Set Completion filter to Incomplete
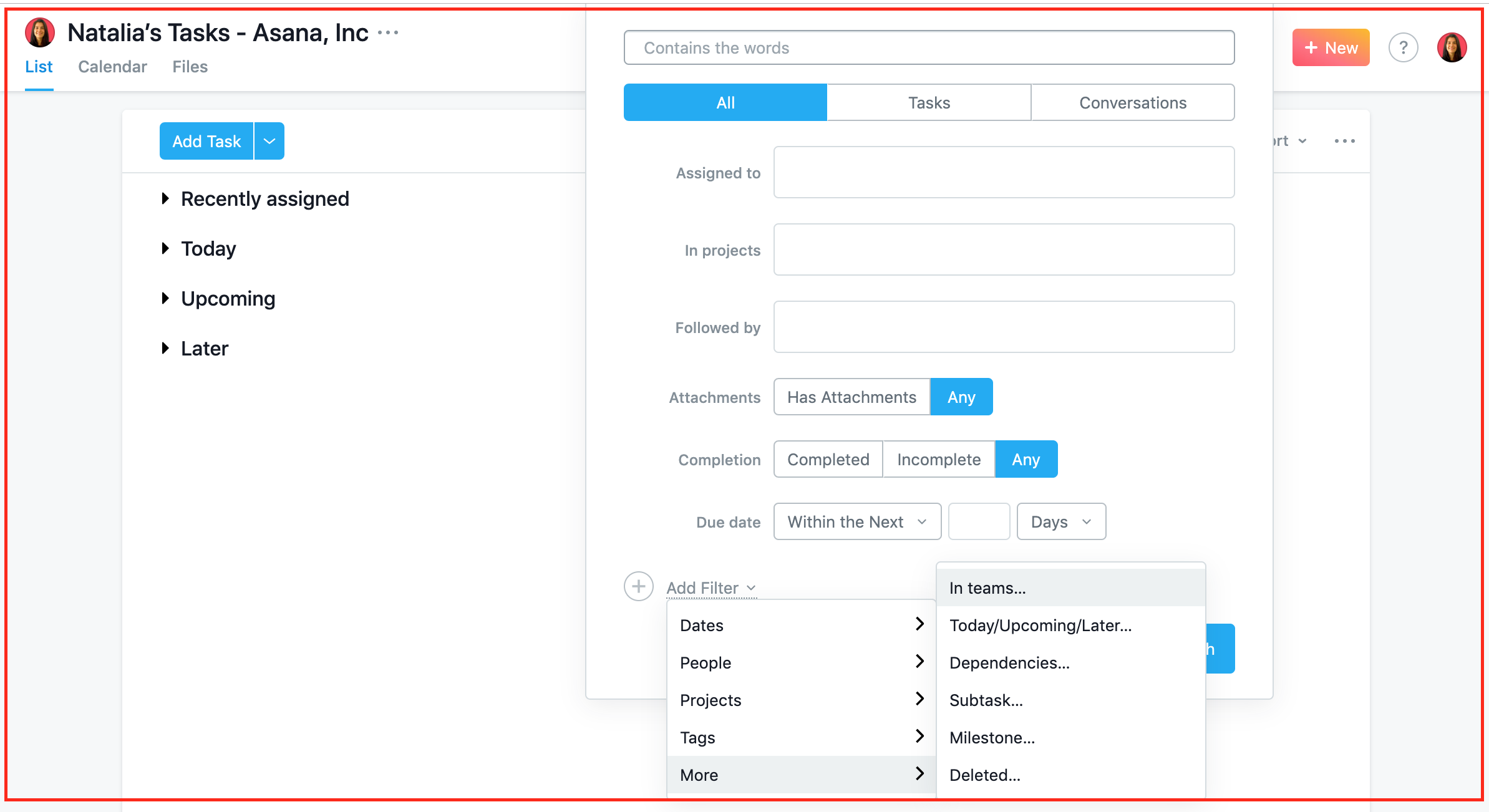The image size is (1489, 812). [x=938, y=459]
